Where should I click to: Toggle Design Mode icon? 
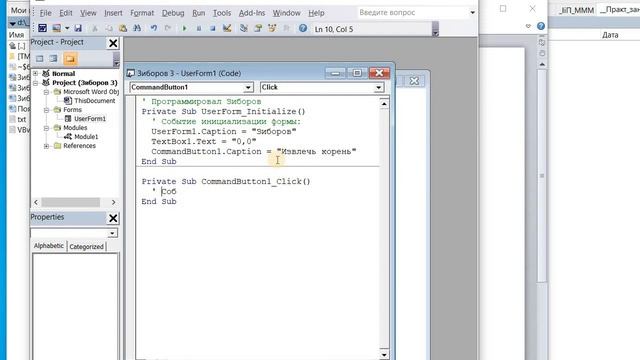227,28
